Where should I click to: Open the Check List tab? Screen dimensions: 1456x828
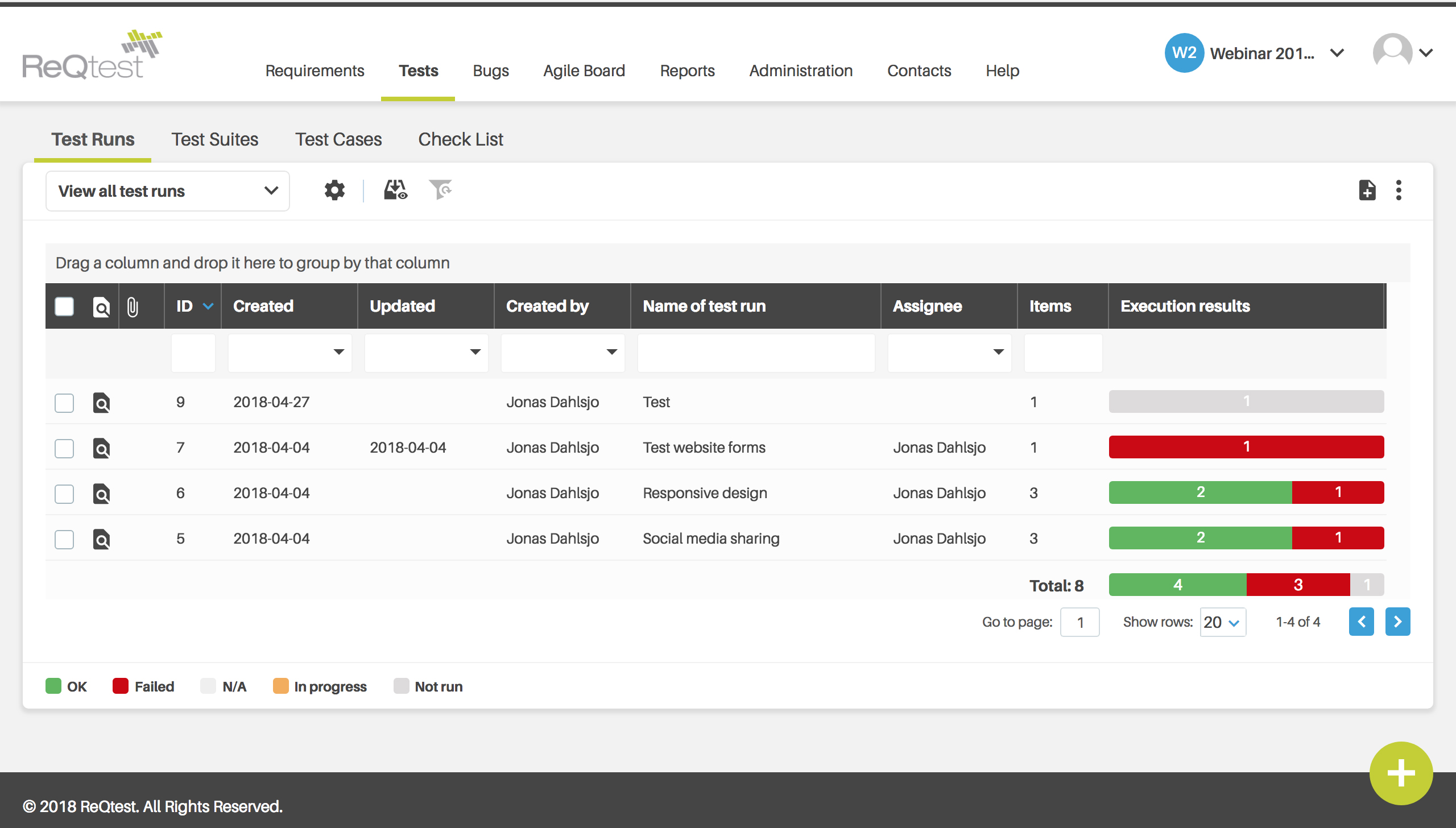pyautogui.click(x=460, y=139)
